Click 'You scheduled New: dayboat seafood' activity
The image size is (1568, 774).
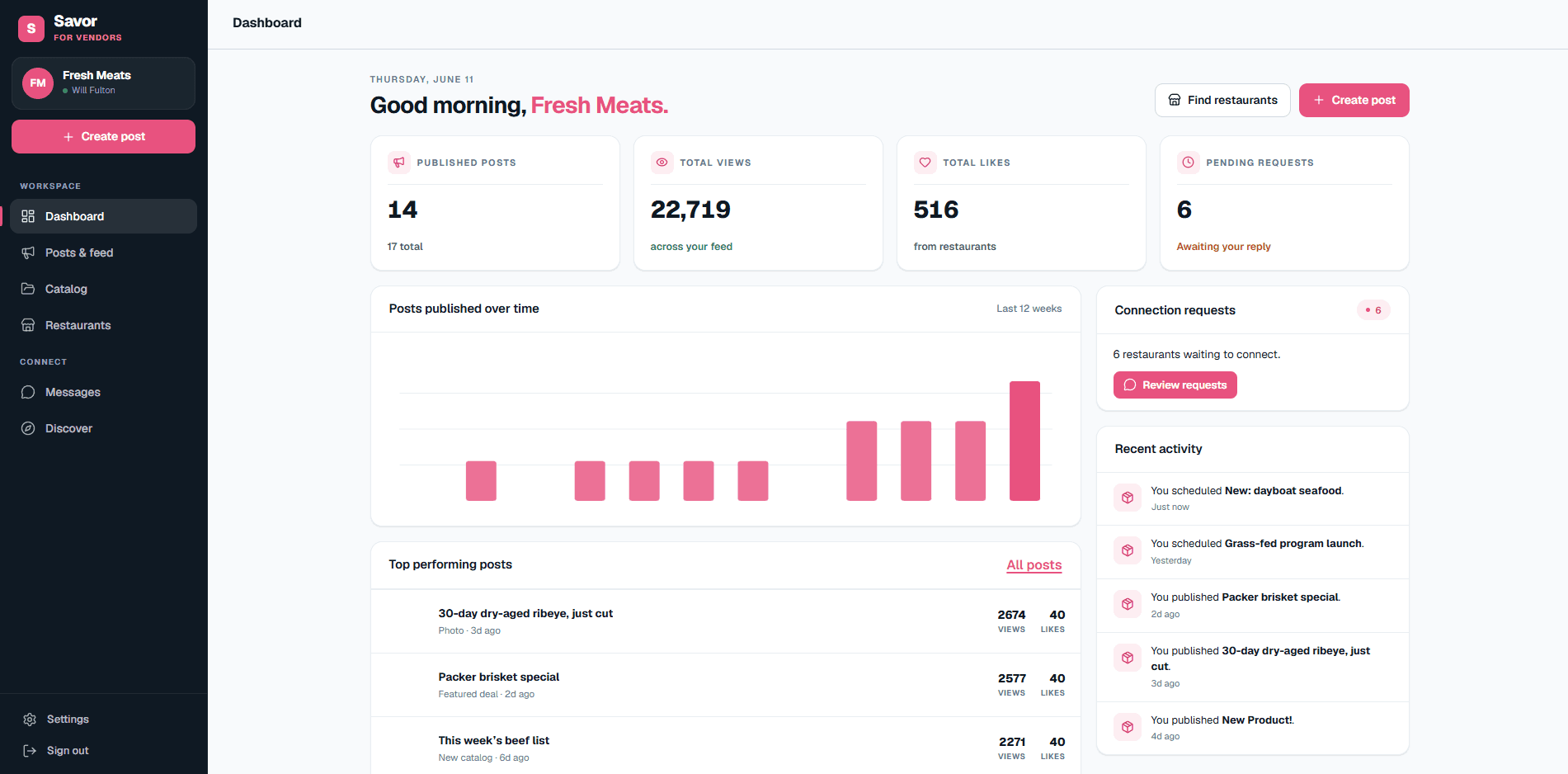1253,498
